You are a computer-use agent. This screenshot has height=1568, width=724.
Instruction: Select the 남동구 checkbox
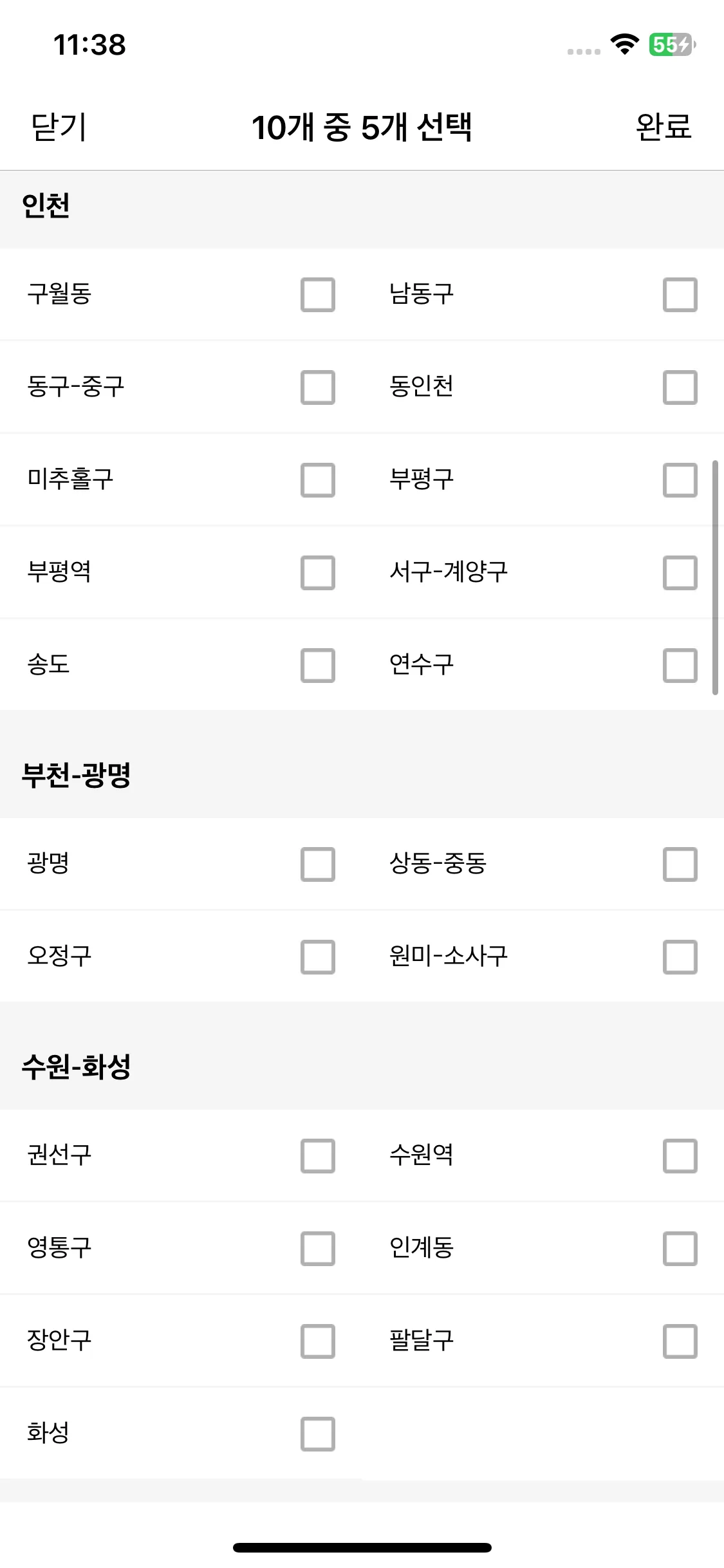680,295
